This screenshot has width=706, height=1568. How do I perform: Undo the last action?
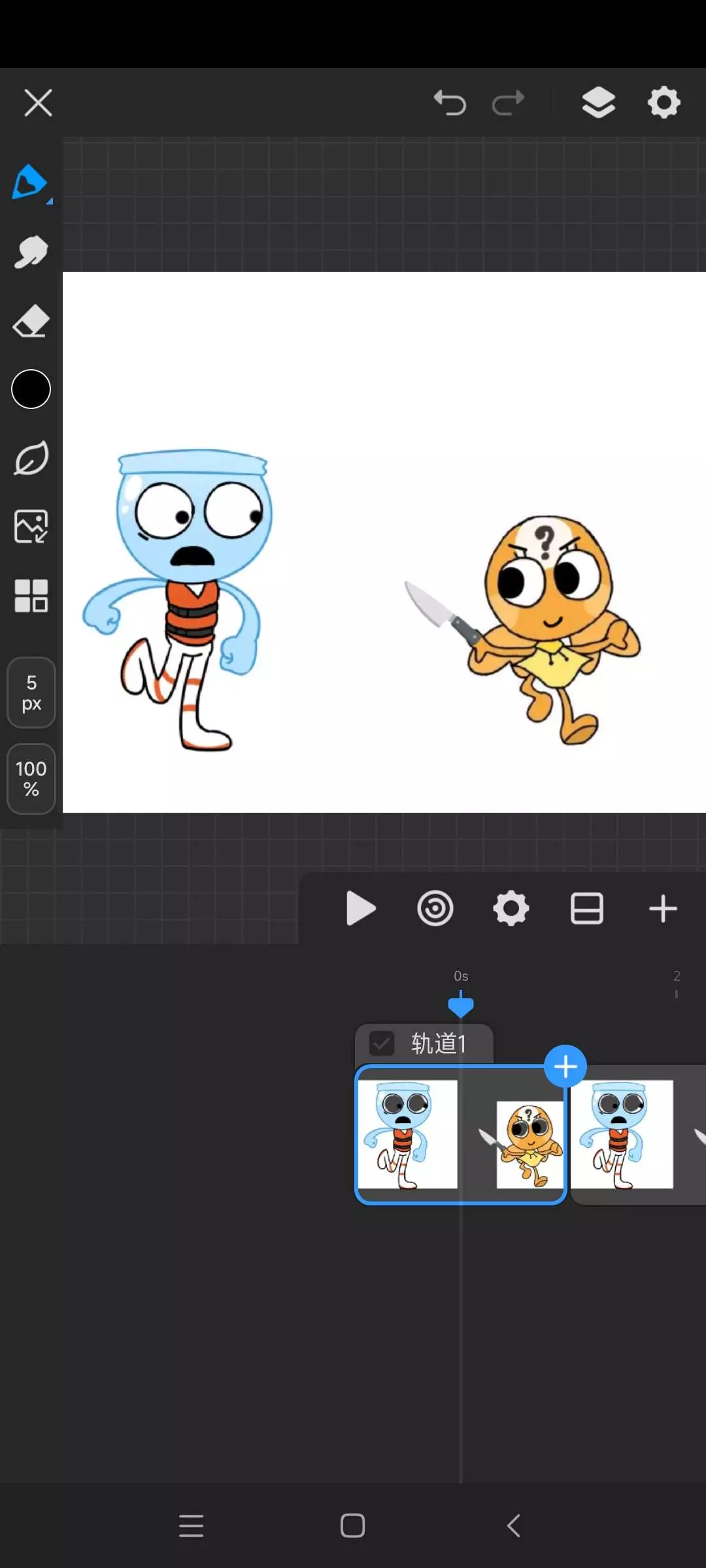(x=450, y=103)
